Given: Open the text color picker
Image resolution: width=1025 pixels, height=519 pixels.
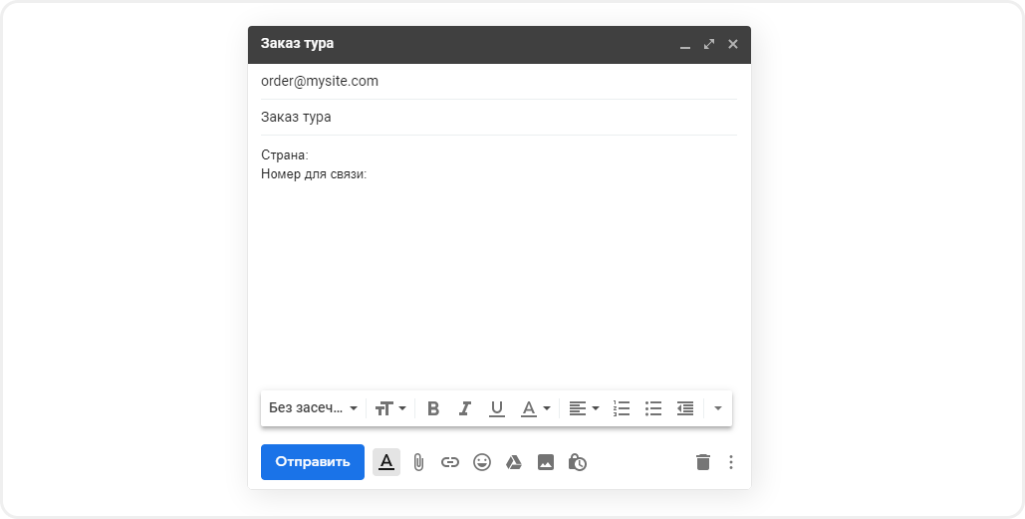Looking at the screenshot, I should point(534,408).
